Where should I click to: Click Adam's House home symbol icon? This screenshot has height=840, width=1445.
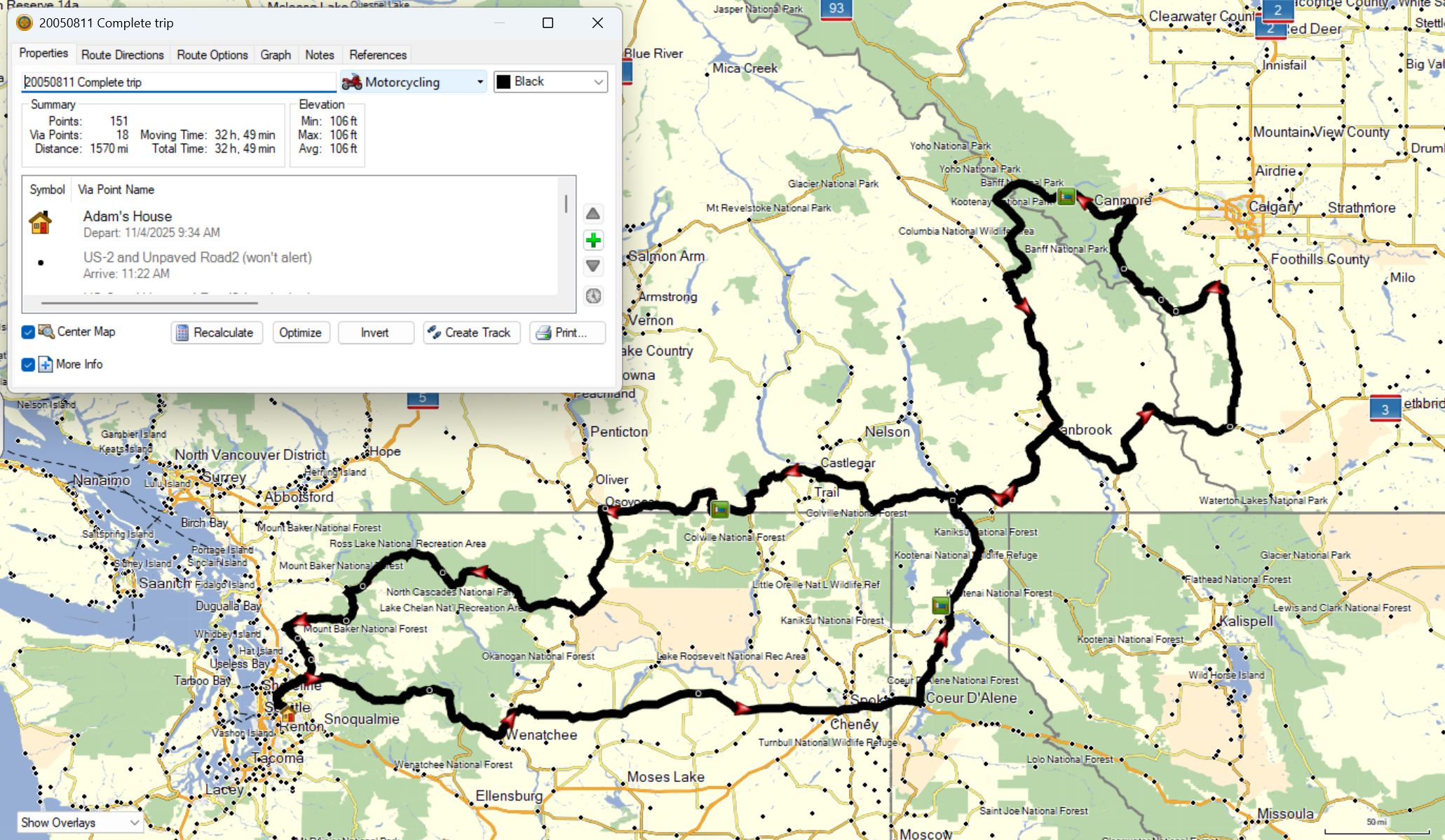tap(41, 223)
